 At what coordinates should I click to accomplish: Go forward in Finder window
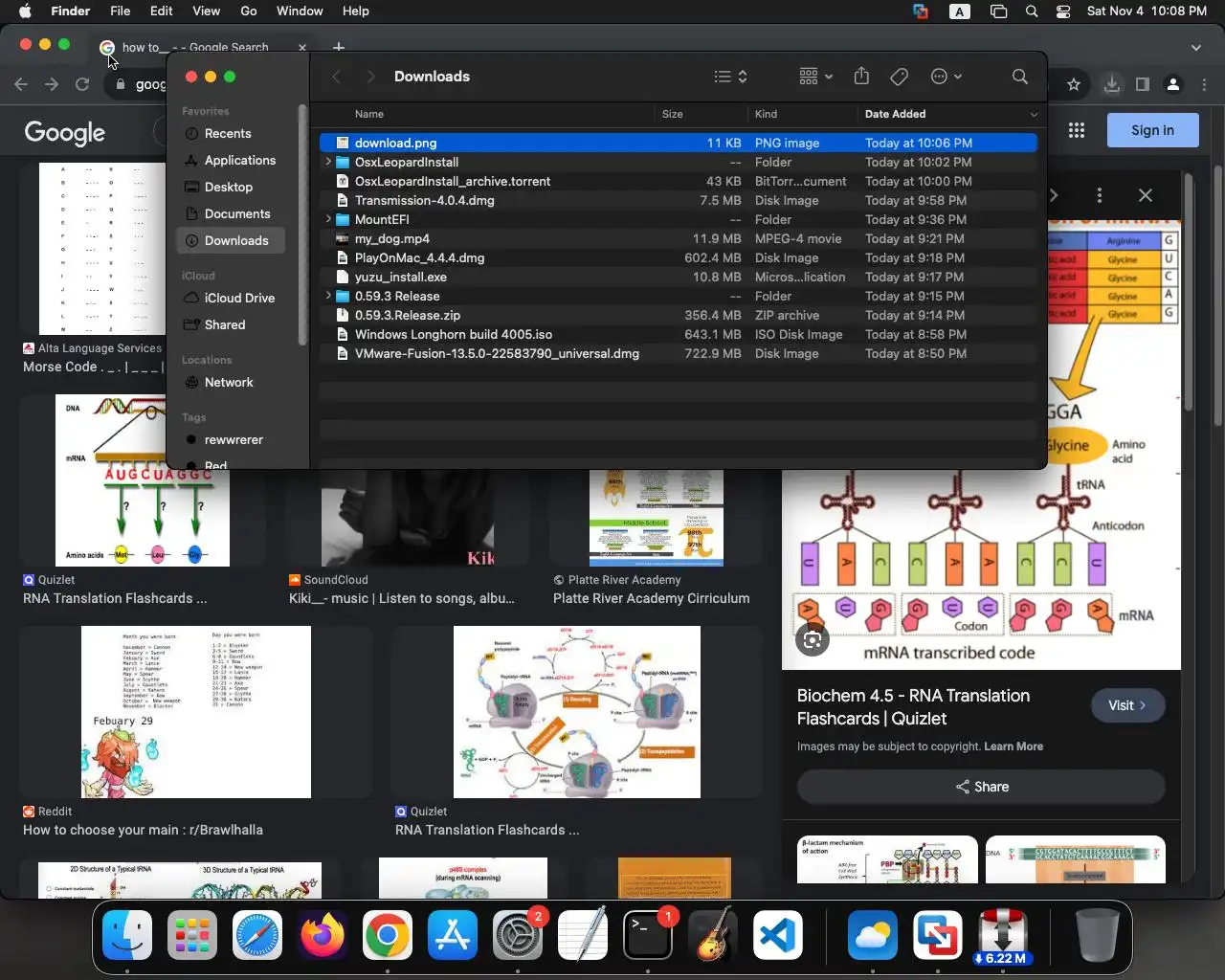[x=370, y=77]
